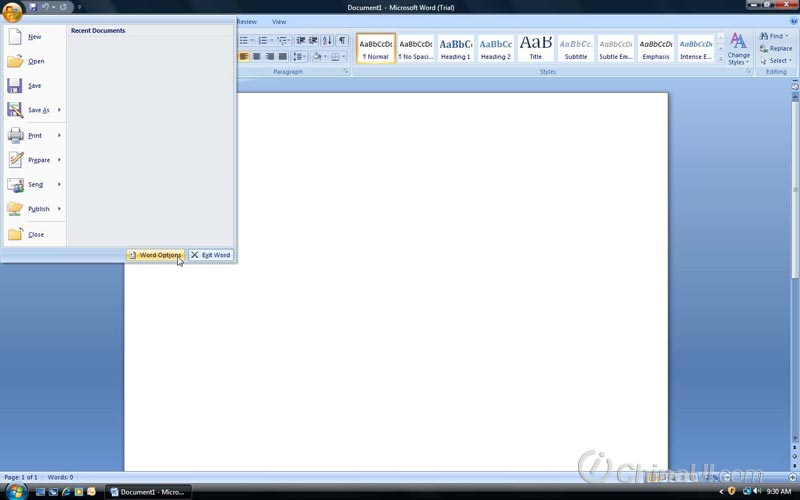
Task: Open the Select dropdown in Editing
Action: click(776, 61)
